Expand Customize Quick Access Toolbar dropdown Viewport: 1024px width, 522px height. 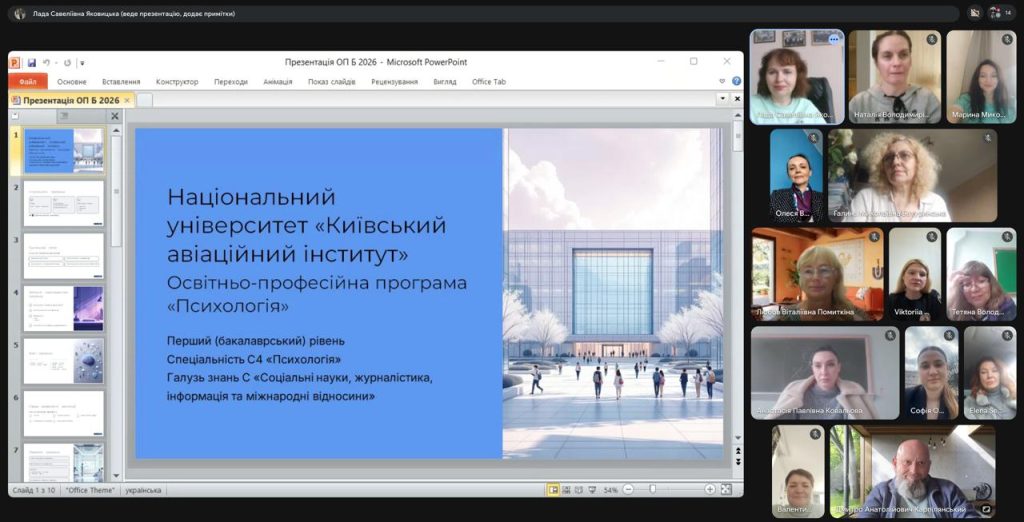(82, 62)
